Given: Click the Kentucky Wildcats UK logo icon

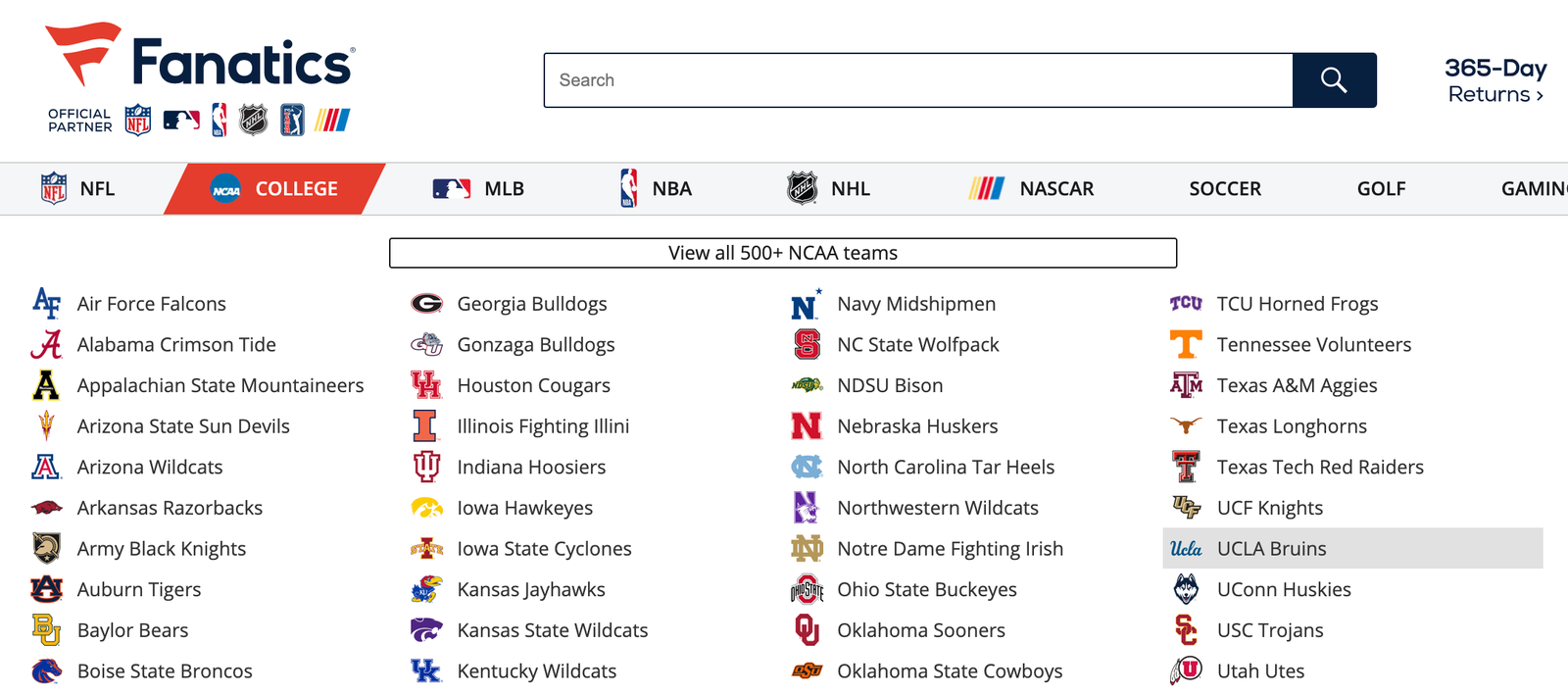Looking at the screenshot, I should (426, 671).
